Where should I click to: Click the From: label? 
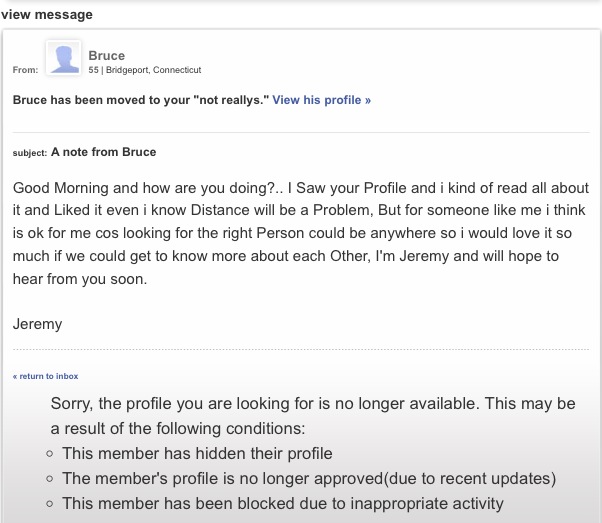pos(25,70)
